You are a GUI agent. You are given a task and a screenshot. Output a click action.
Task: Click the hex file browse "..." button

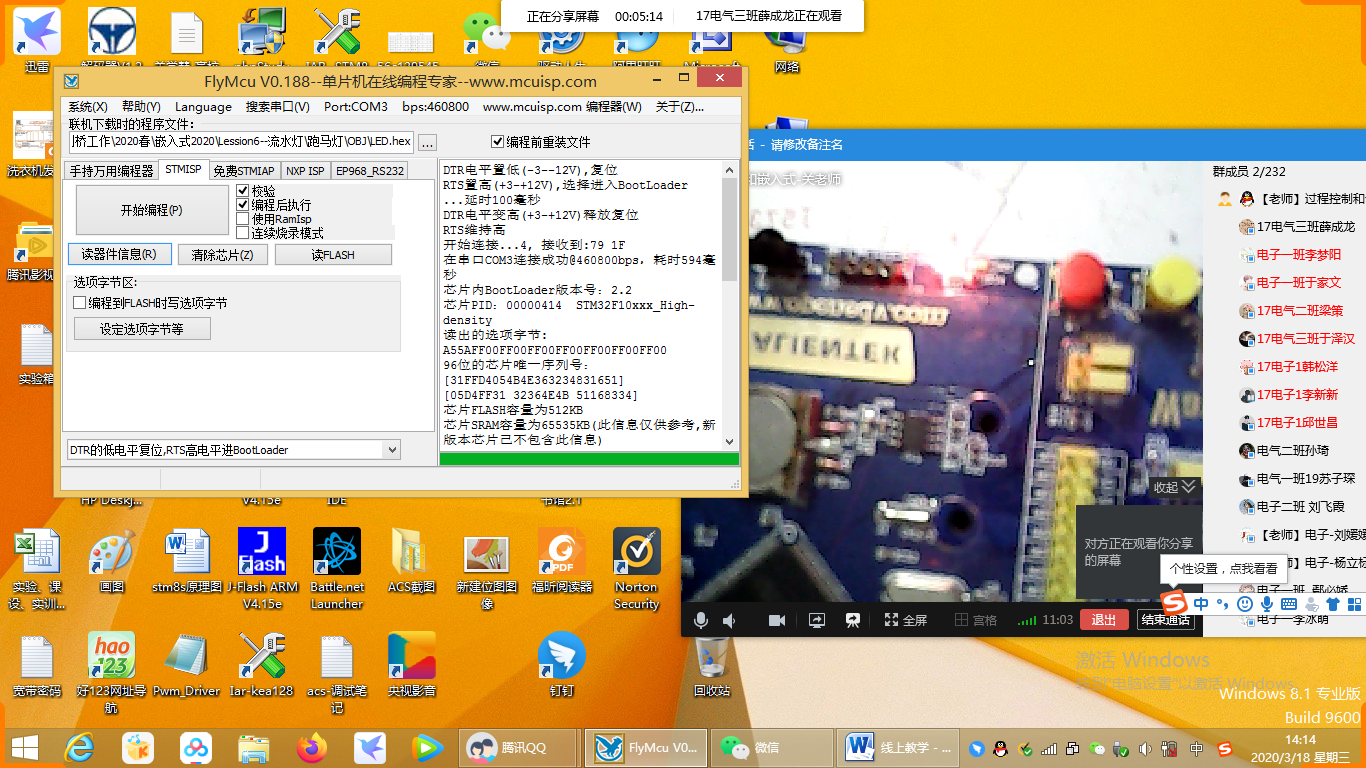click(427, 142)
